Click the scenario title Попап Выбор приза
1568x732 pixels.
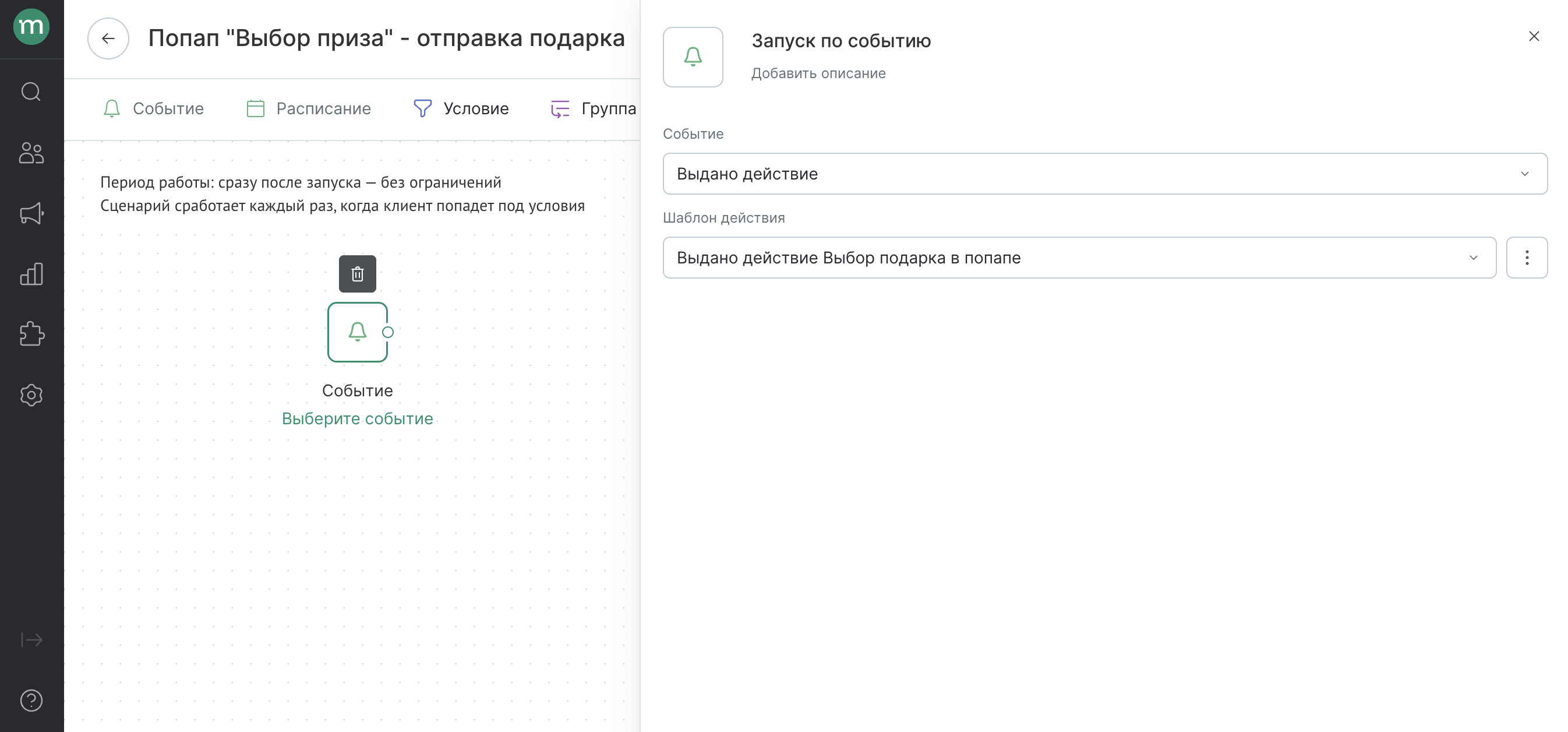[387, 38]
